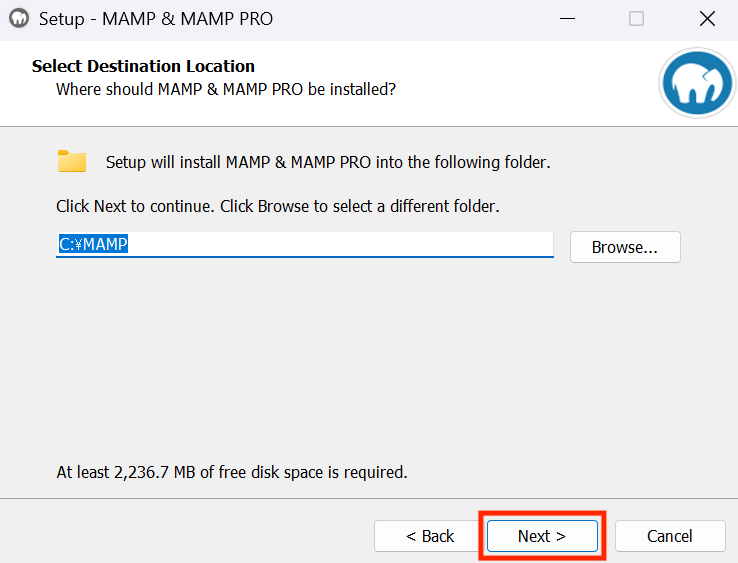
Task: Click the free disk space requirement text
Action: (x=232, y=472)
